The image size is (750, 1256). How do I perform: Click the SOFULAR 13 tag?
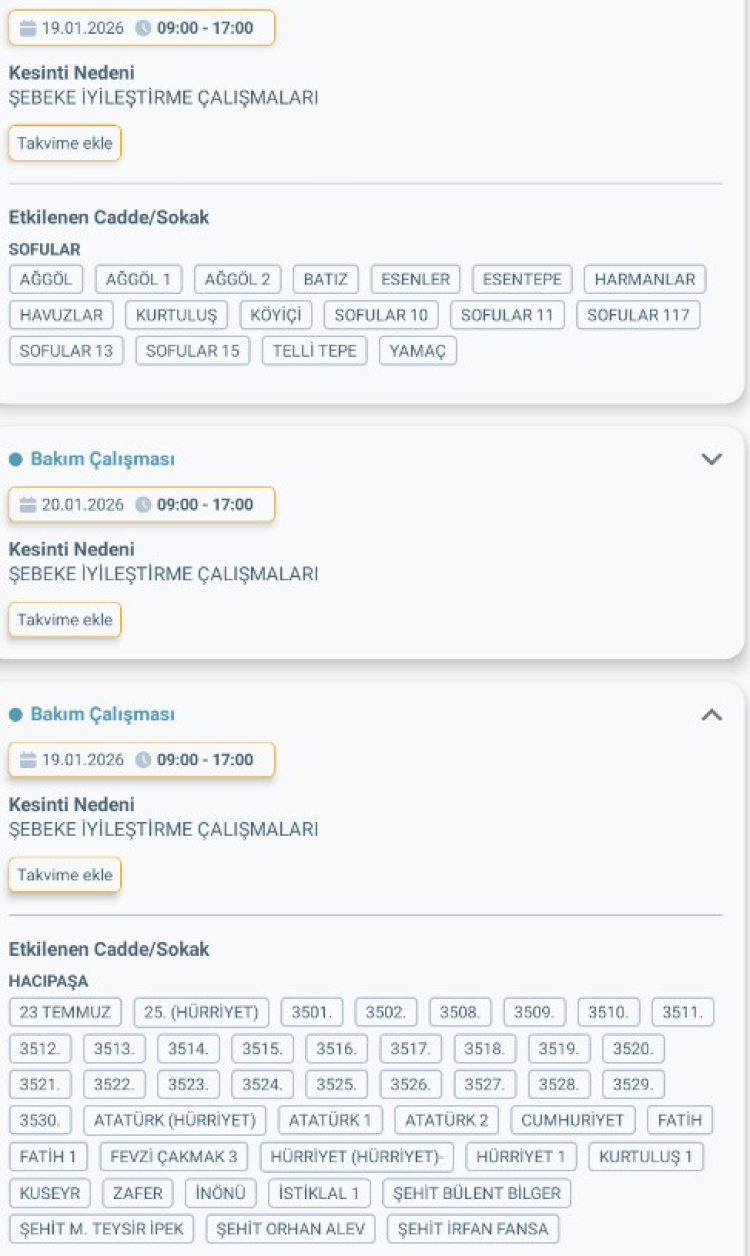(66, 351)
